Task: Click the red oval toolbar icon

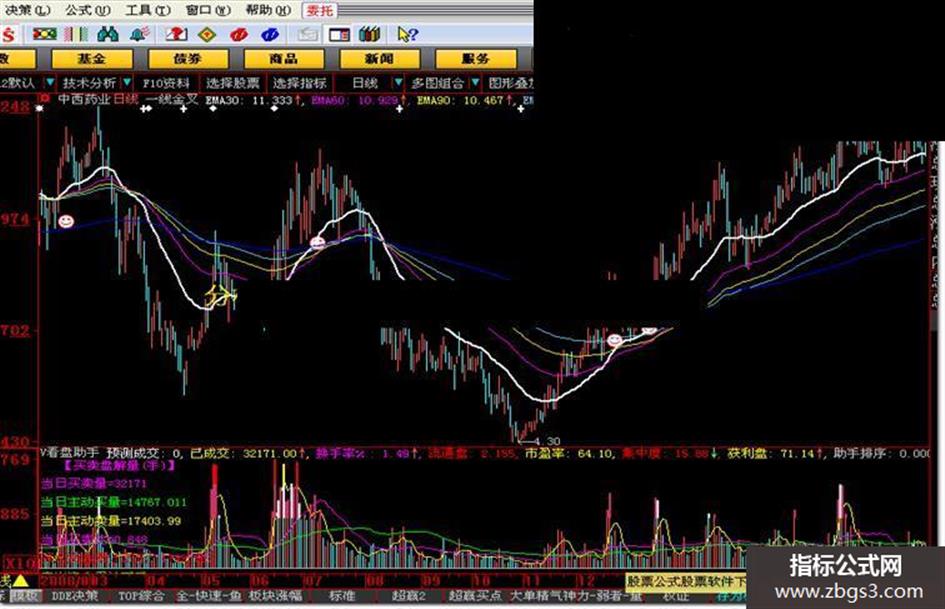Action: tap(239, 34)
